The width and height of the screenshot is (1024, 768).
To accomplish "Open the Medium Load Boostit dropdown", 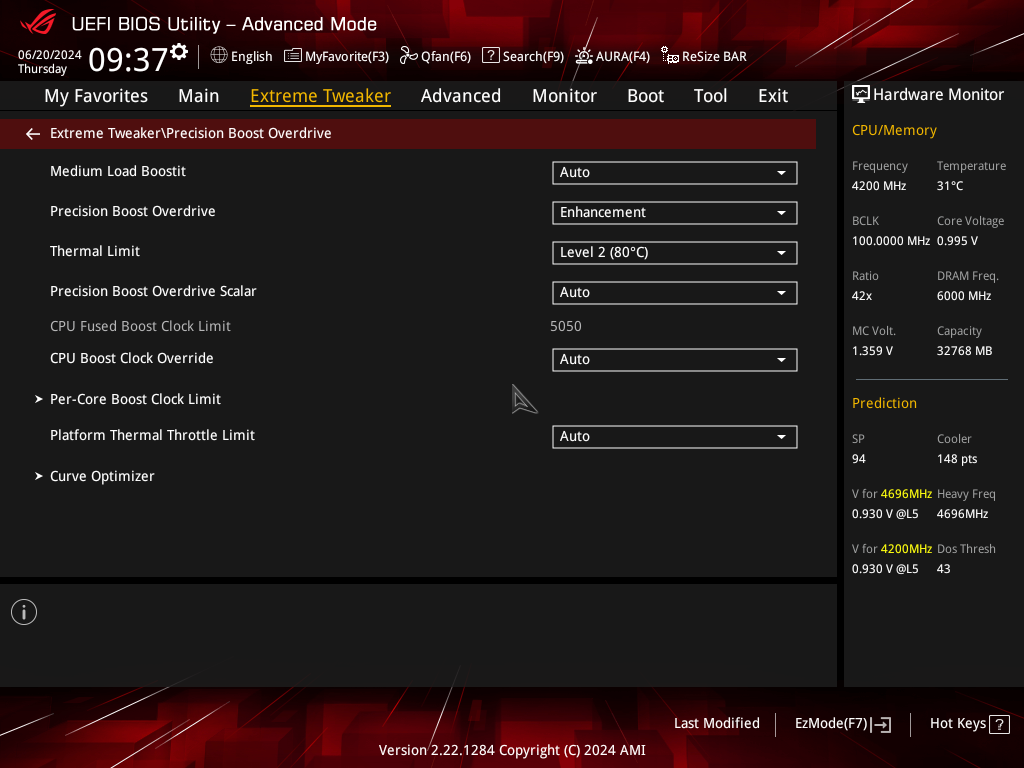I will [x=675, y=172].
